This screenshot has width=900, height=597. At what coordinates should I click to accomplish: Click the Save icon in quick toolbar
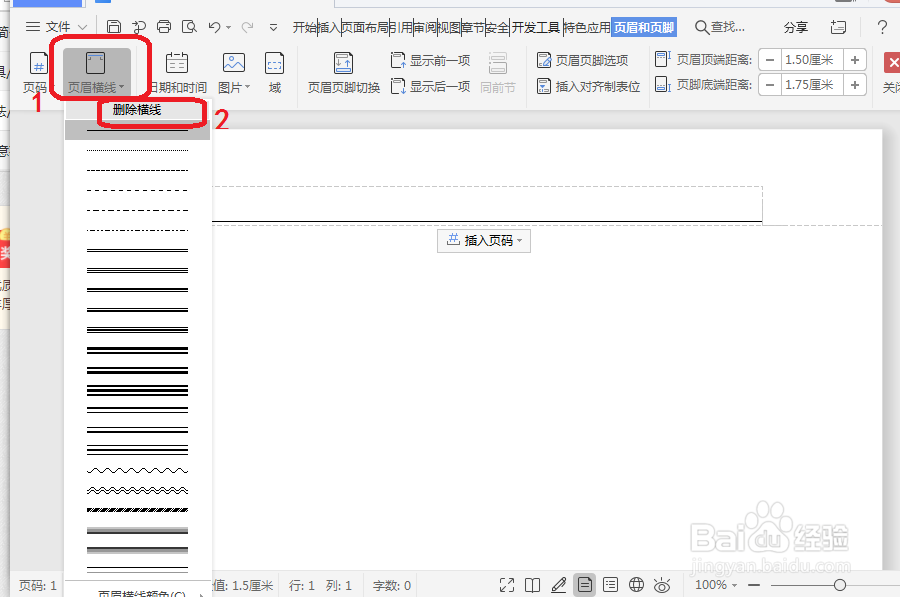pos(114,27)
